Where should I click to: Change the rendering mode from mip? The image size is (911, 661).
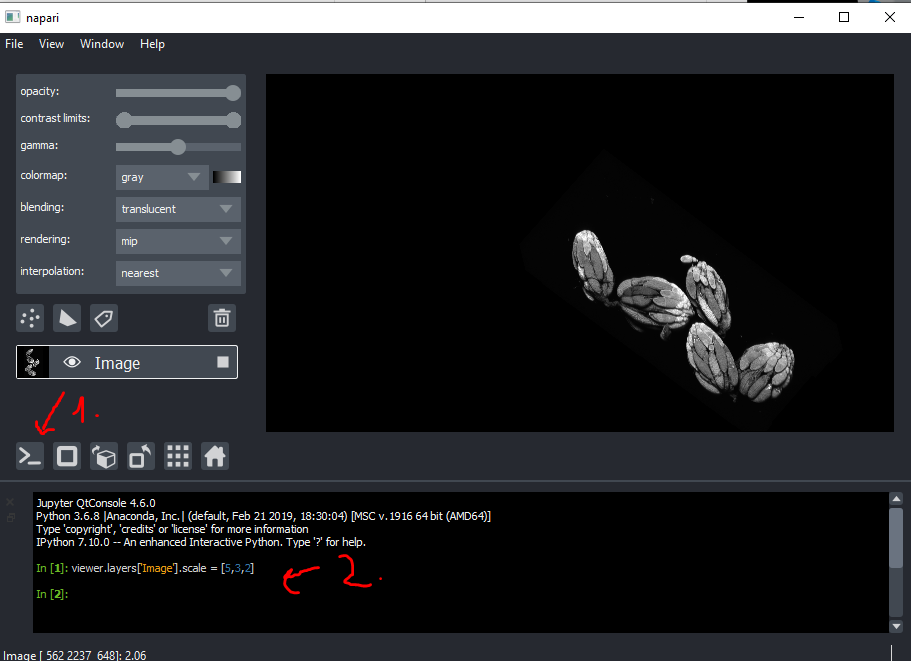point(177,240)
